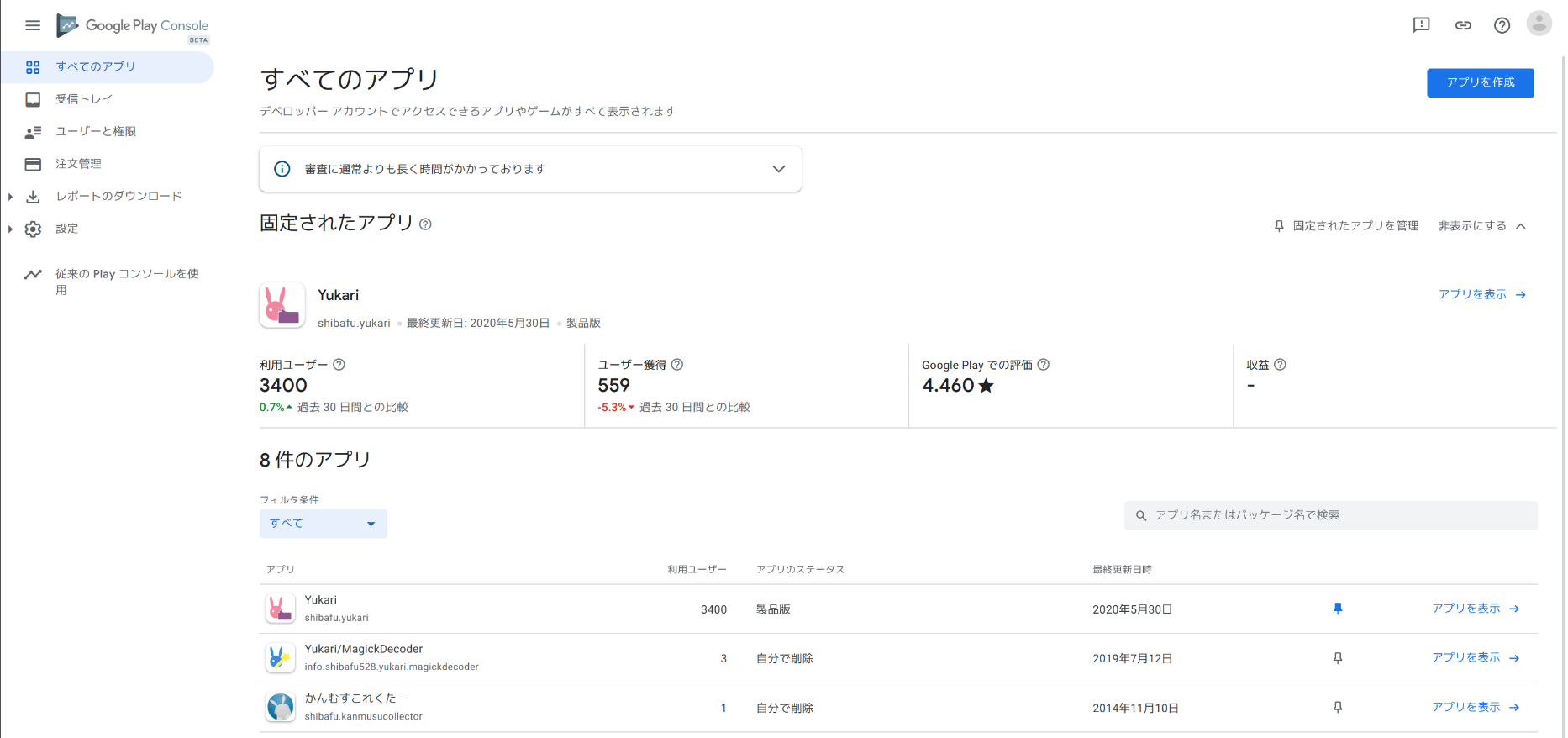The height and width of the screenshot is (738, 1568).
Task: Go to ユーザーと権限 in sidebar
Action: pos(96,132)
